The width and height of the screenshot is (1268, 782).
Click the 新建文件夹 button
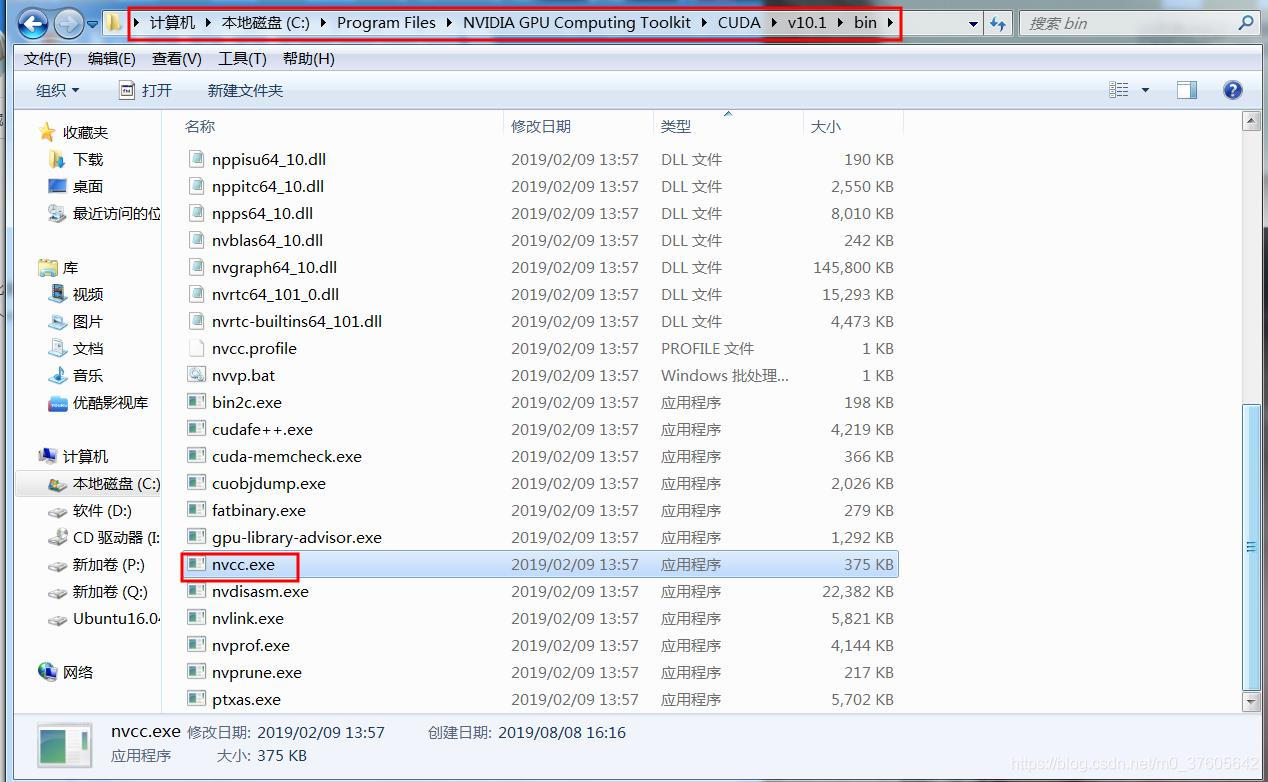pyautogui.click(x=245, y=90)
